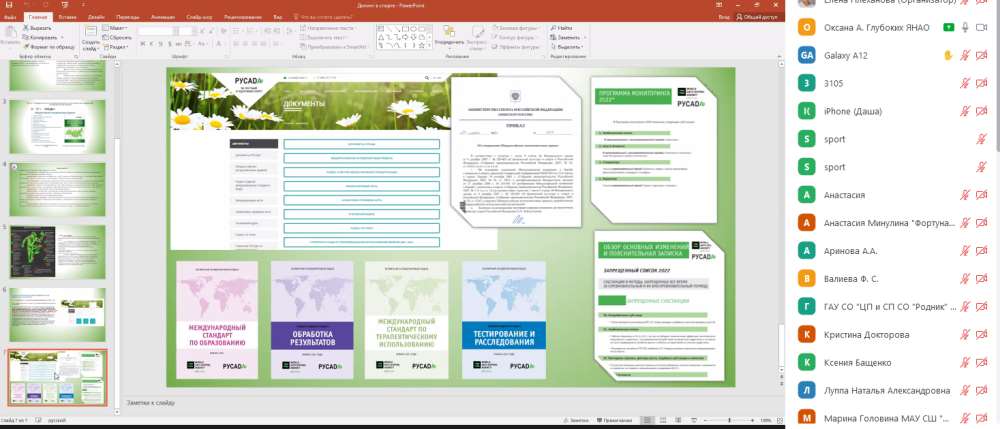Open Заметки from the status bar

point(577,421)
